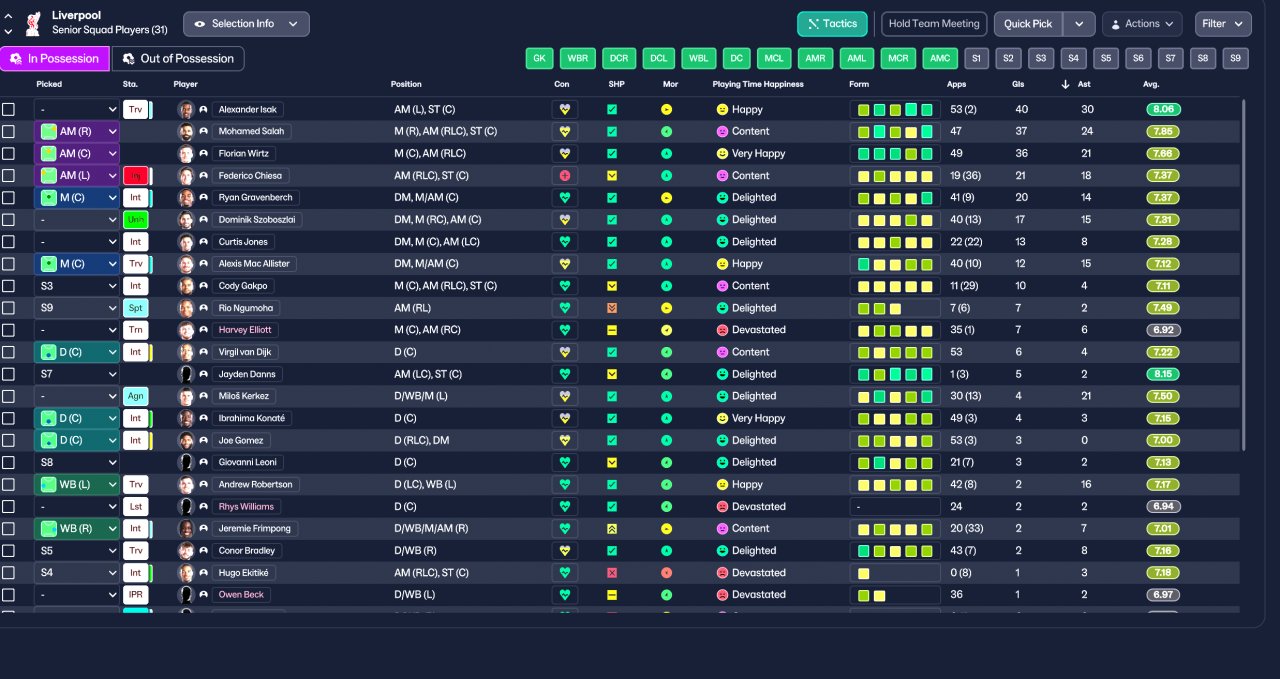This screenshot has height=679, width=1280.
Task: Tick the checkbox for Cody Gakpo
Action: [x=8, y=286]
